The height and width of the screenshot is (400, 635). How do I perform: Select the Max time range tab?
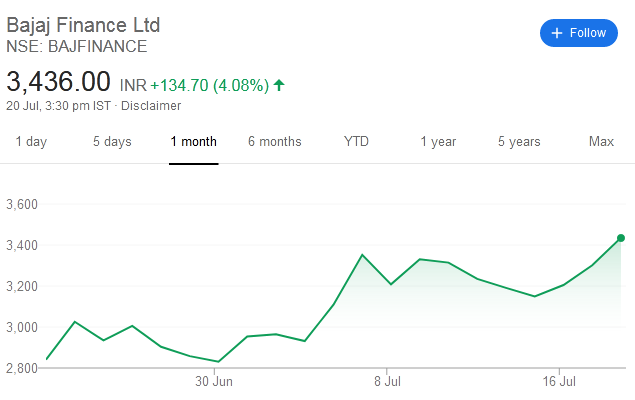601,142
